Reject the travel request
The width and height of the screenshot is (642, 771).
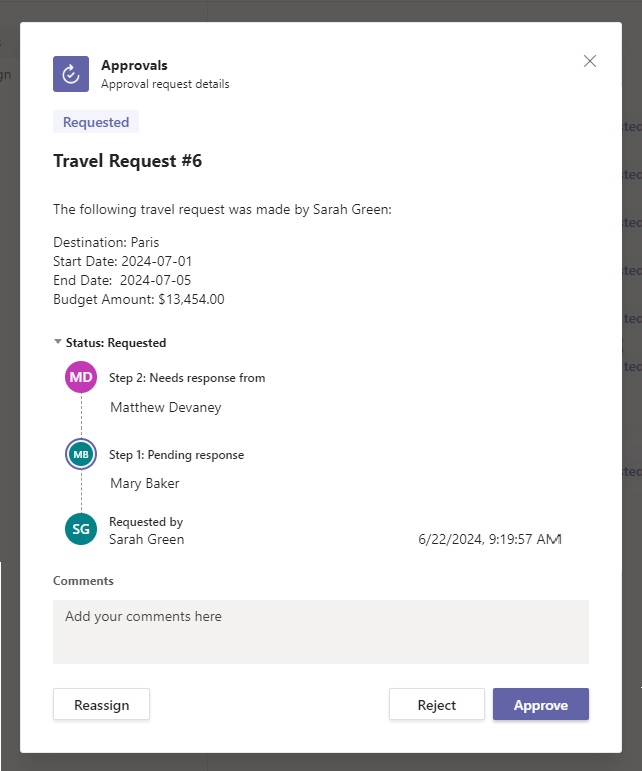coord(436,704)
